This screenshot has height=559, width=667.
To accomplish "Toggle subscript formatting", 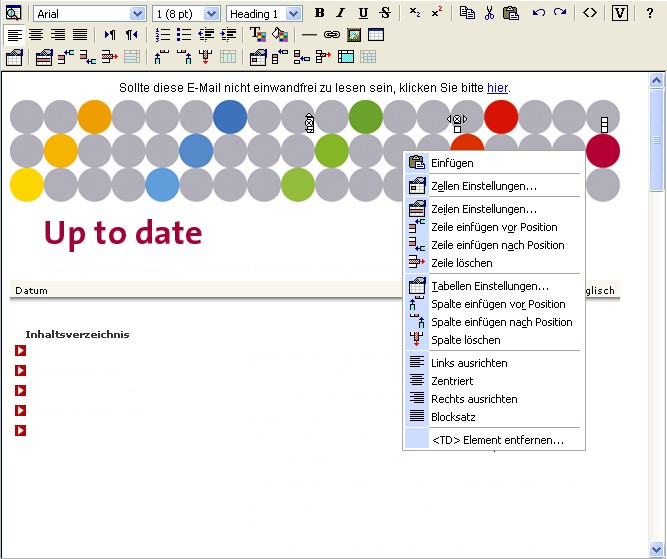I will click(415, 12).
